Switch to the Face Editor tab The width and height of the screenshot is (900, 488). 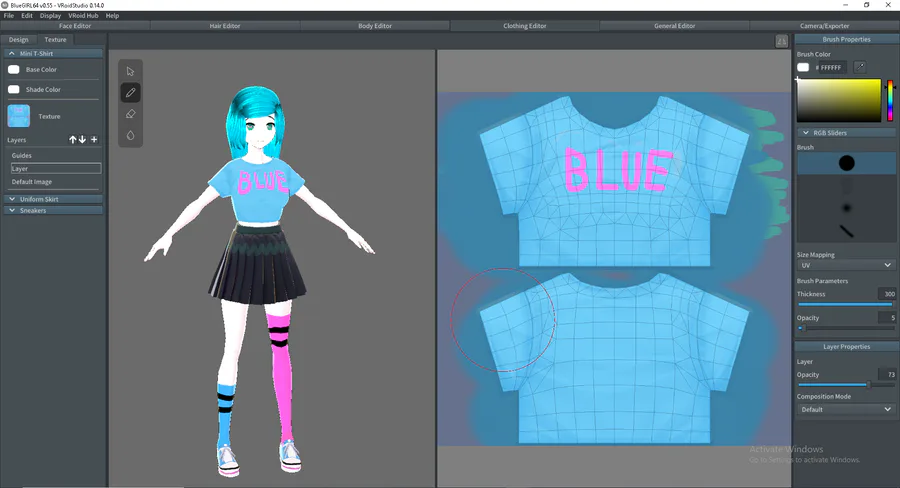click(75, 26)
